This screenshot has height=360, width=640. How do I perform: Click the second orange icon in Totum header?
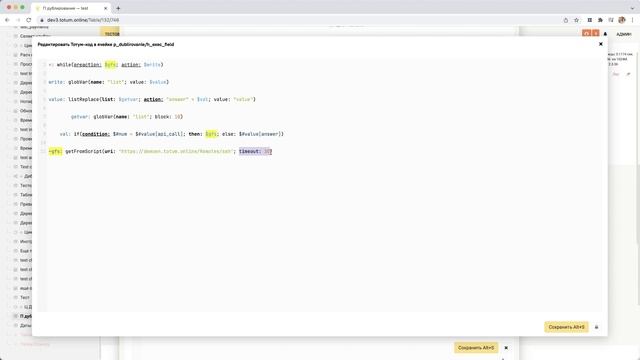coord(596,33)
